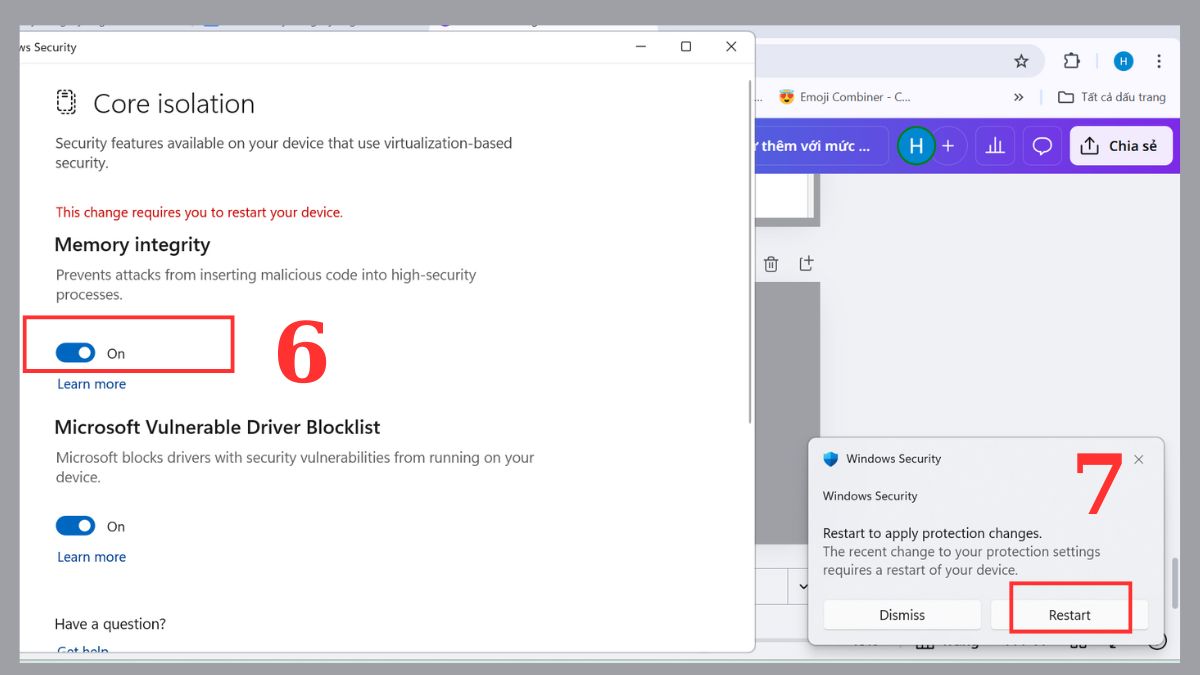The image size is (1200, 675).
Task: Click the Core isolation chip icon
Action: click(66, 102)
